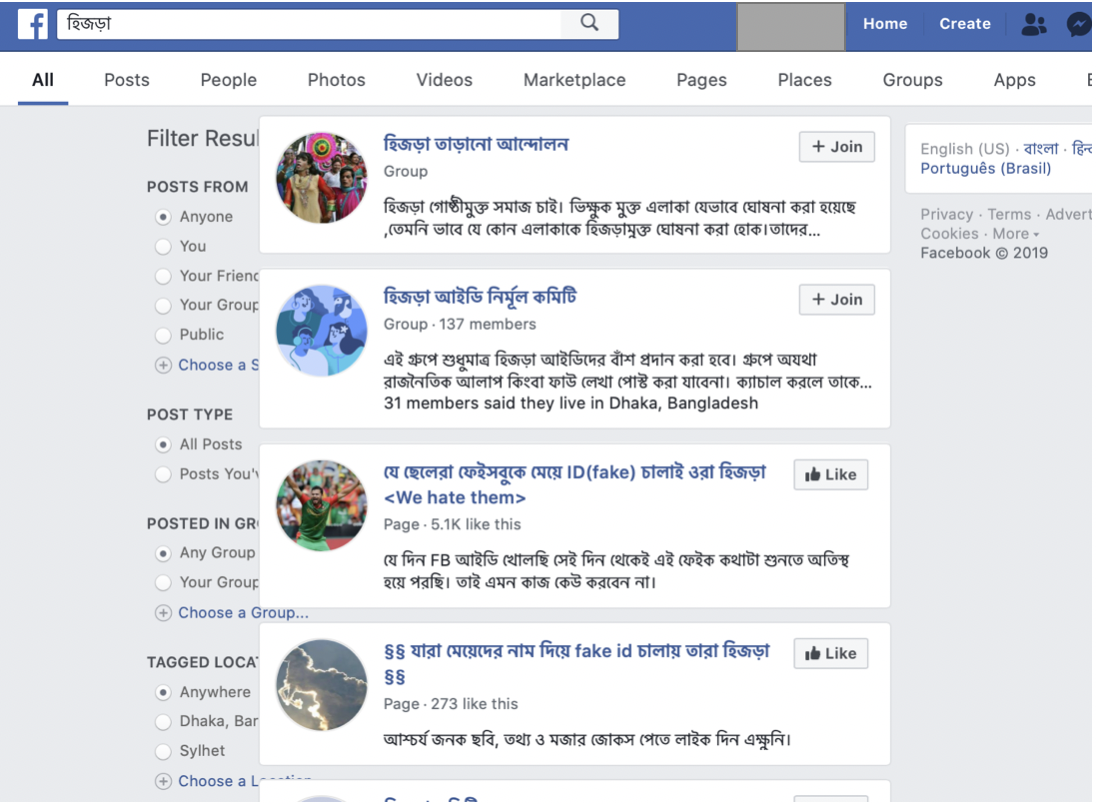Screen dimensions: 1096x804
Task: Join the 137 members group
Action: (x=837, y=300)
